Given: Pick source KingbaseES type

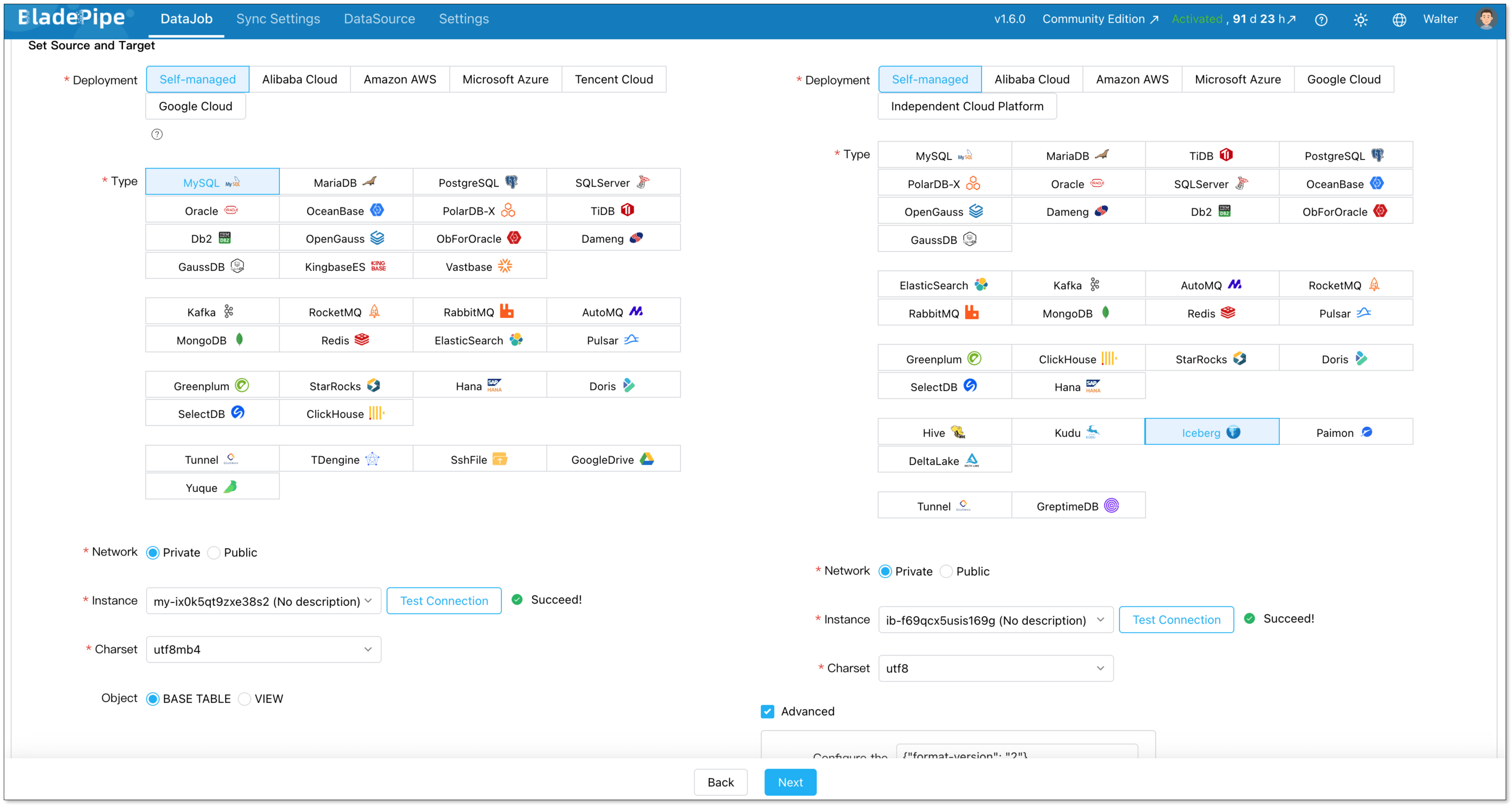Looking at the screenshot, I should point(346,266).
